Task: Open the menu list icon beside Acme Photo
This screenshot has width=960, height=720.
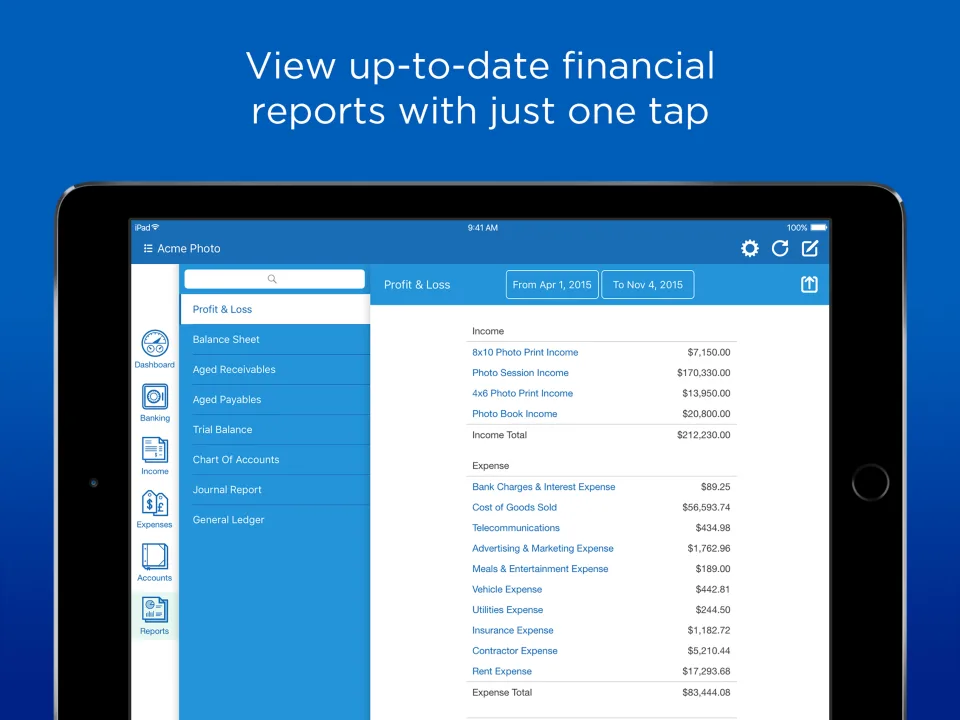Action: pos(148,249)
